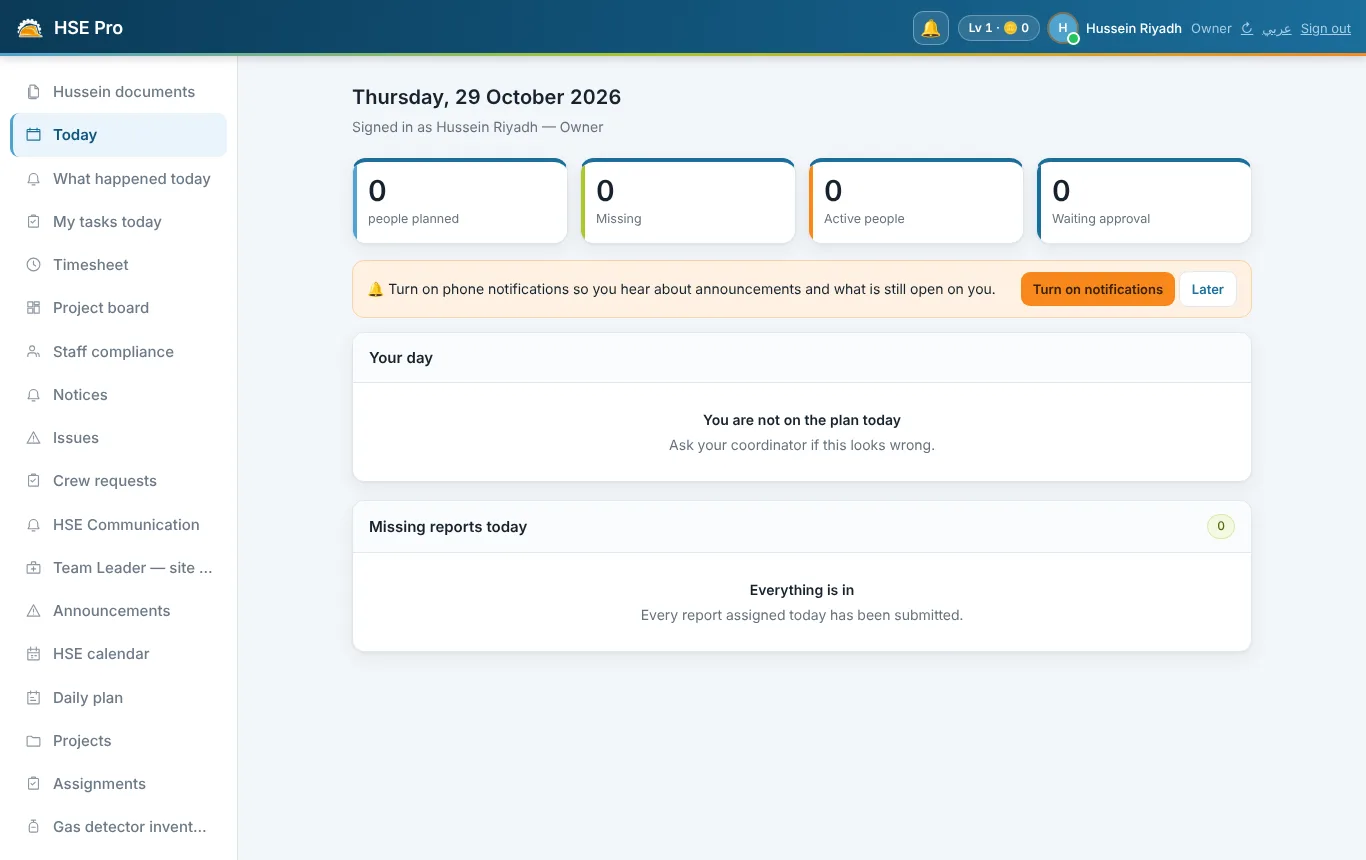This screenshot has height=860, width=1366.
Task: Open Hussein documents file icon
Action: click(x=33, y=92)
